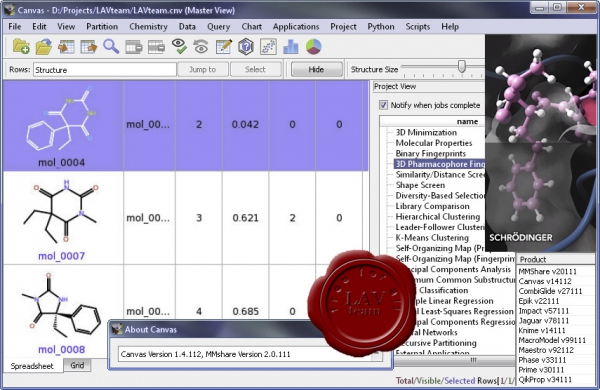The image size is (600, 390).
Task: Select 3D Pharmacophore Fingerprints tree item
Action: (440, 164)
